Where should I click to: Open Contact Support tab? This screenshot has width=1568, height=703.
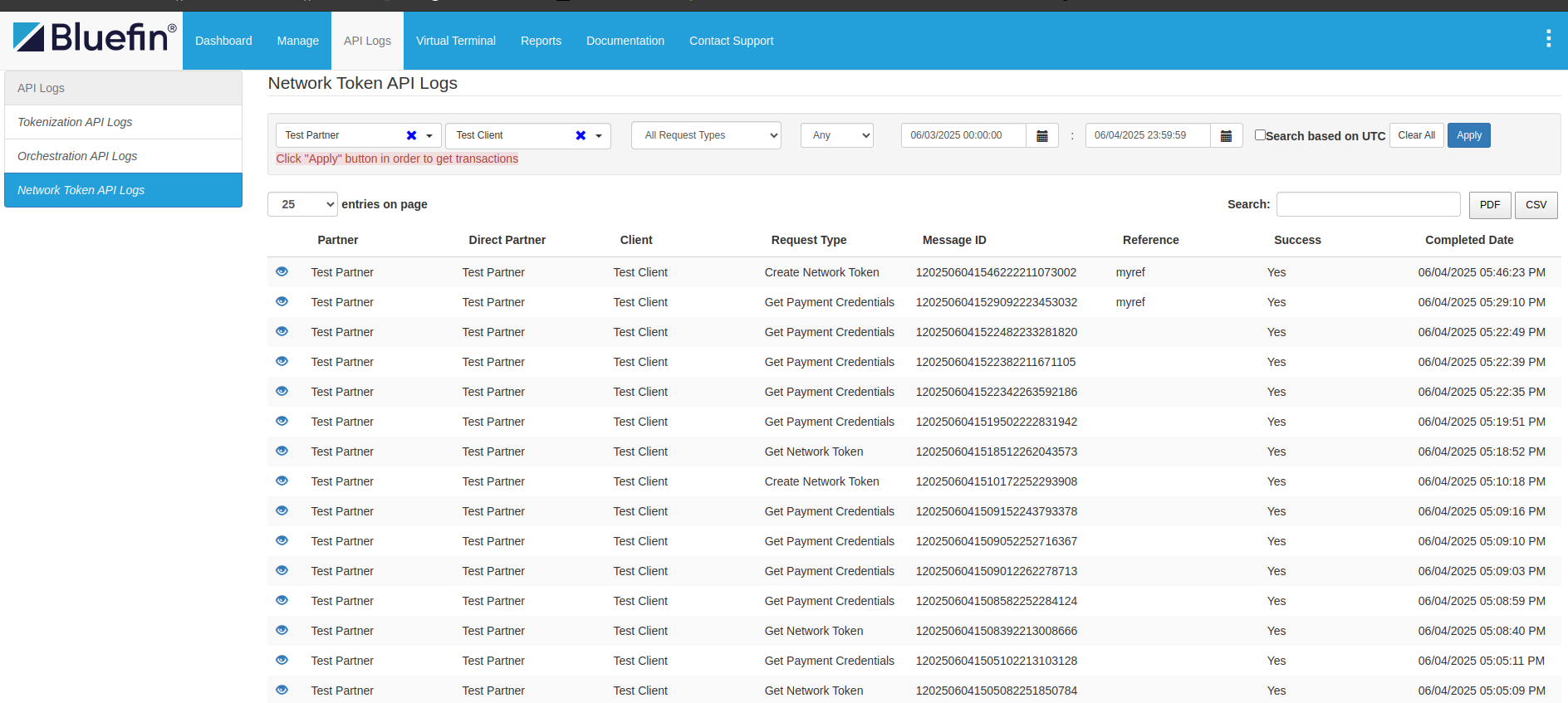click(731, 41)
